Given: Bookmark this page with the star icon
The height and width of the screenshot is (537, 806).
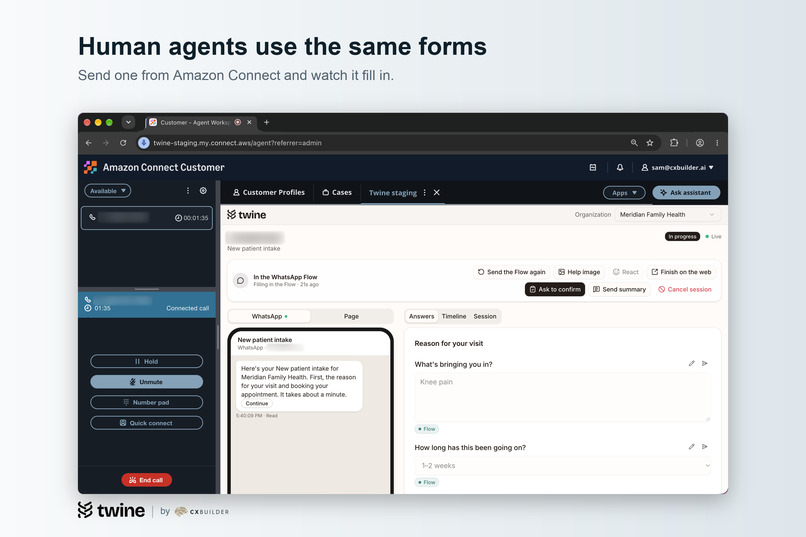Looking at the screenshot, I should tap(650, 143).
